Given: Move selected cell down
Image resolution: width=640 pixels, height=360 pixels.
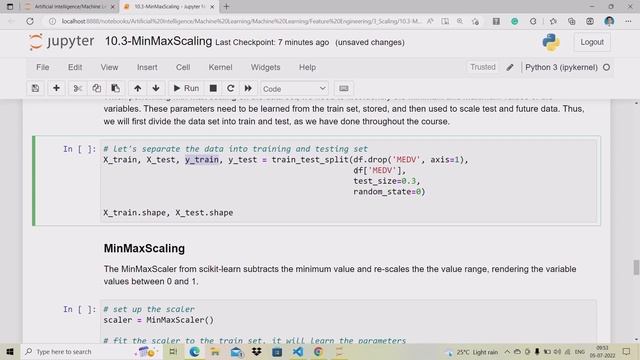Looking at the screenshot, I should tap(156, 89).
